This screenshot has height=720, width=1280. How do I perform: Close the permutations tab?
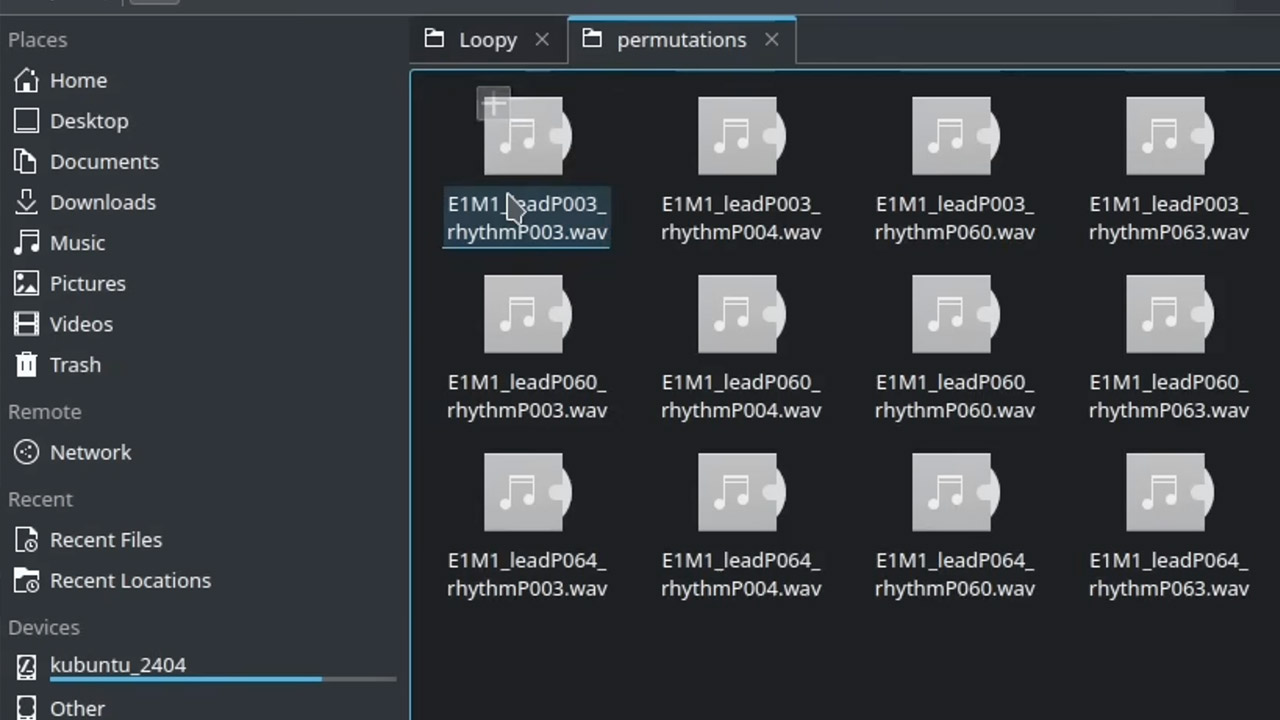(772, 40)
